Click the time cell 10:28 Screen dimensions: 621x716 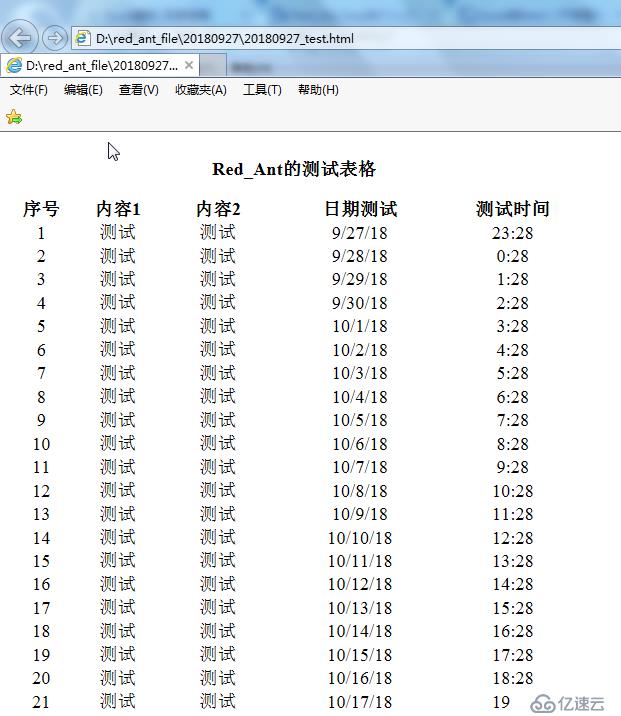(512, 491)
